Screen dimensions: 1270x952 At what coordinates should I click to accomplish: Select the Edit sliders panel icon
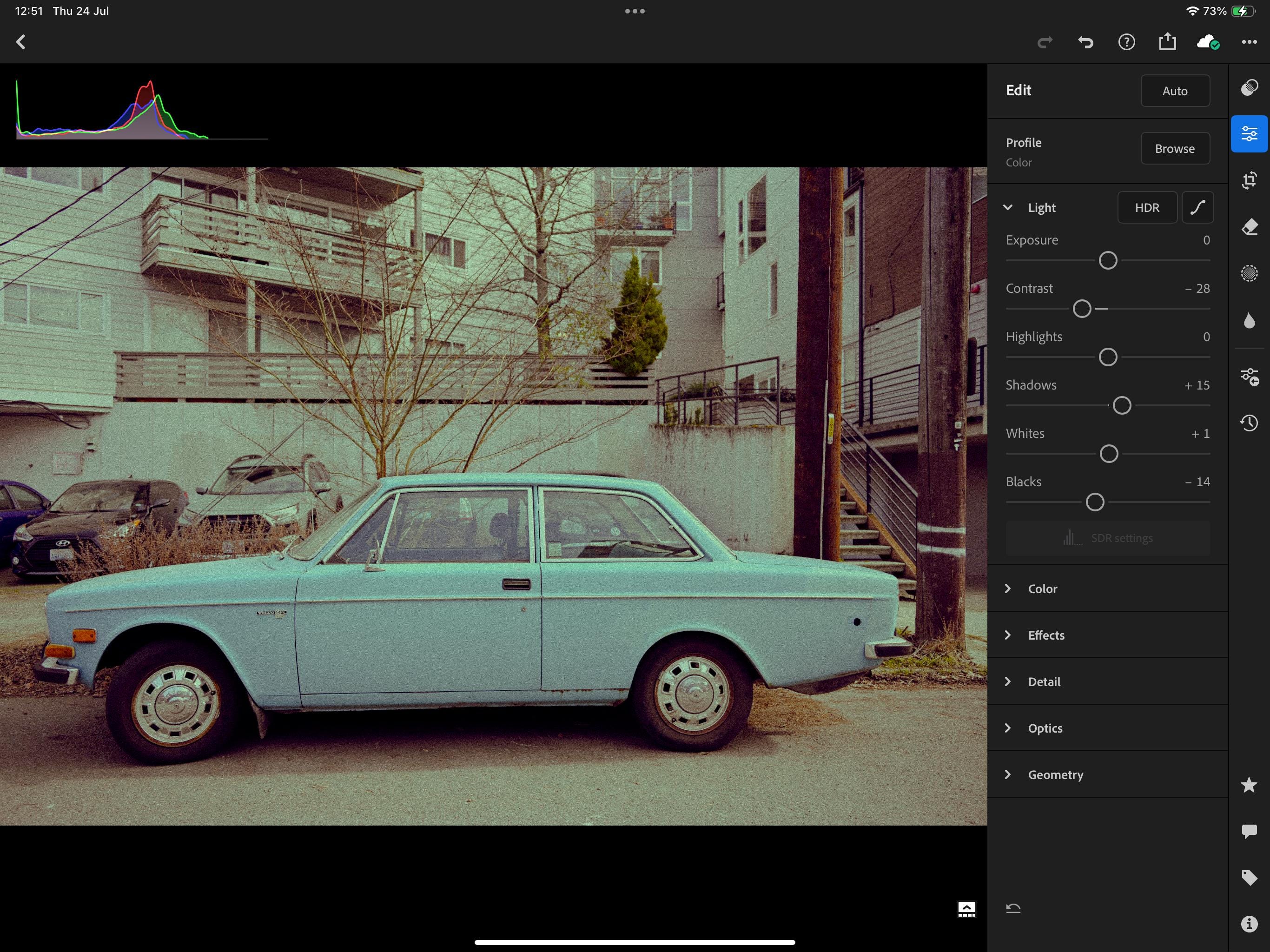tap(1250, 134)
